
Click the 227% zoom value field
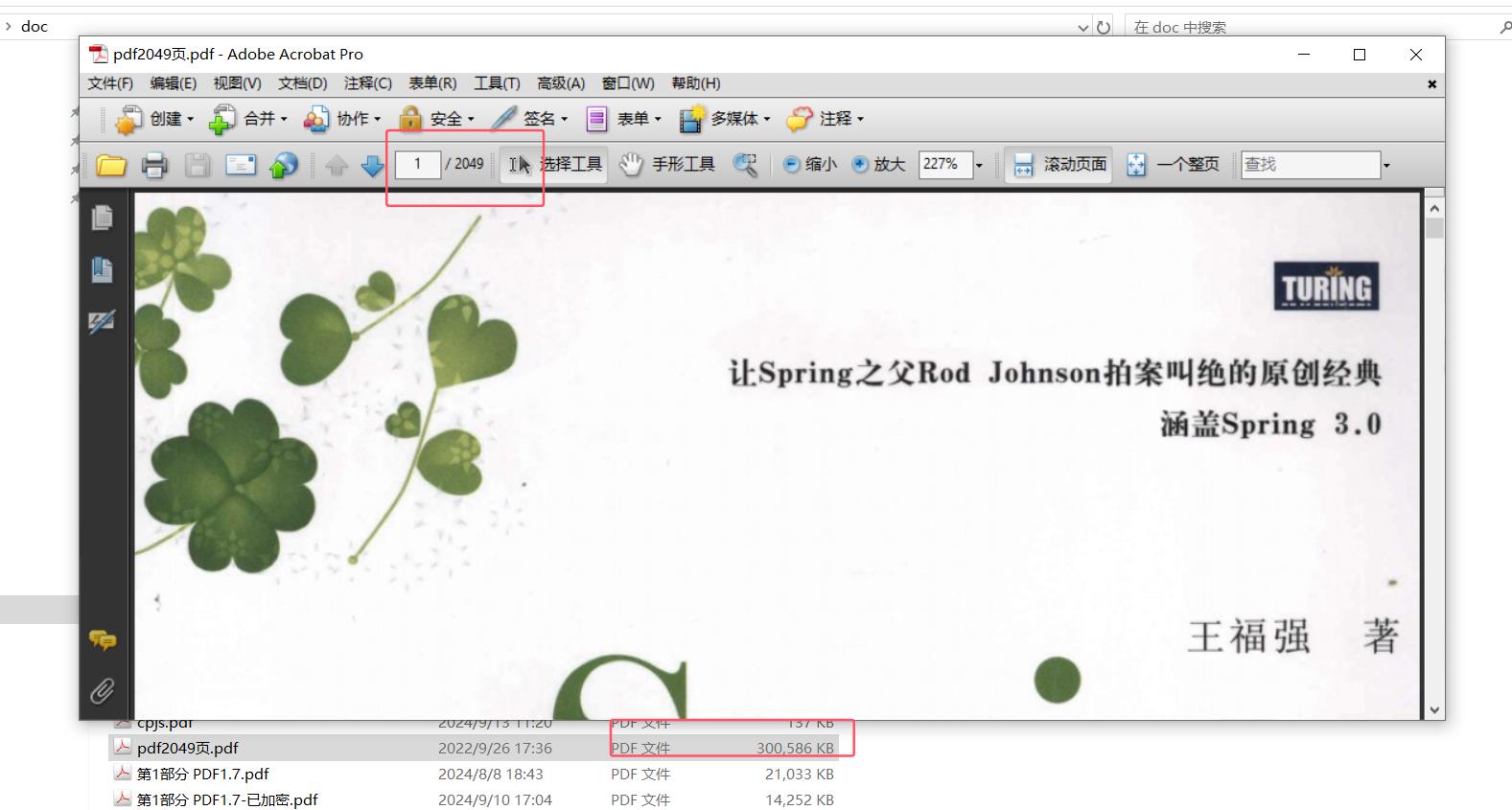pyautogui.click(x=945, y=165)
